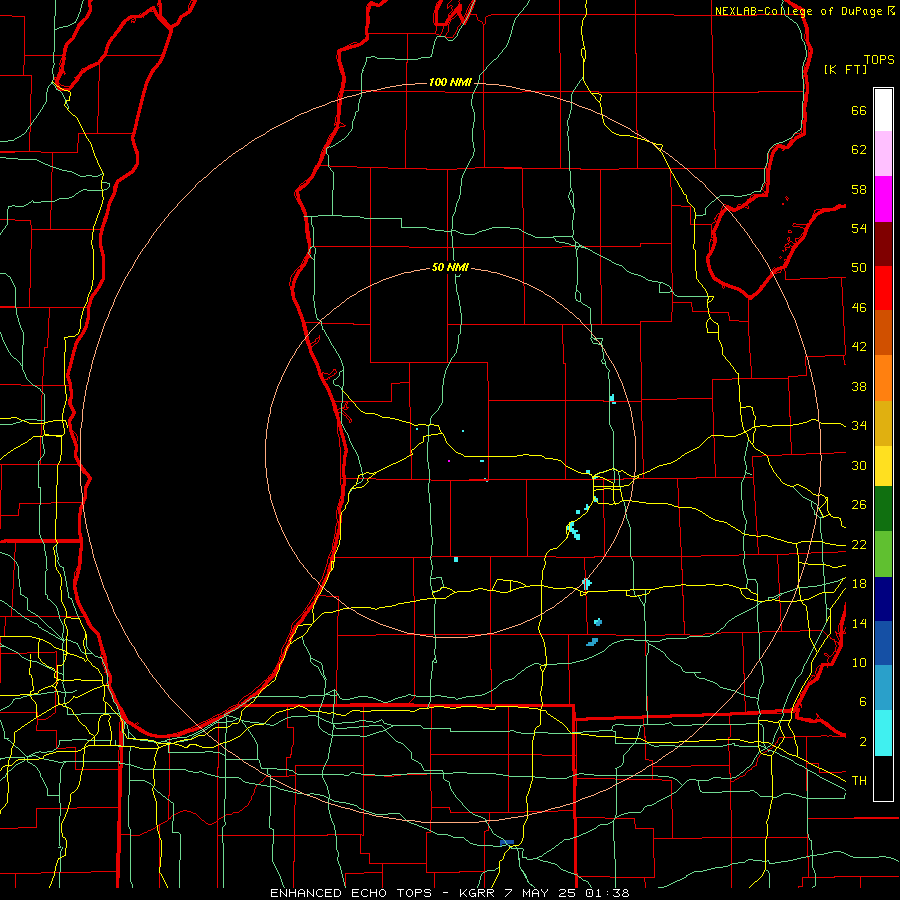Pick the light blue legend swatch

(883, 688)
